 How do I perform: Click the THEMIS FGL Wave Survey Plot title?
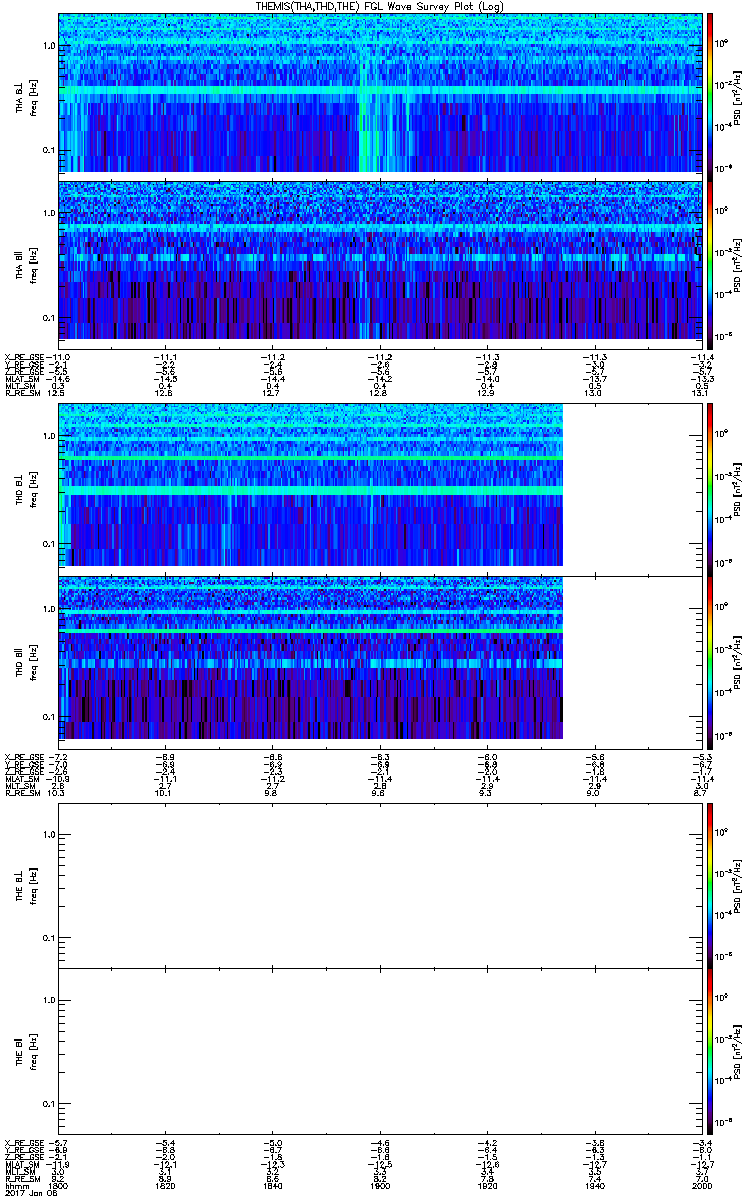pyautogui.click(x=380, y=7)
